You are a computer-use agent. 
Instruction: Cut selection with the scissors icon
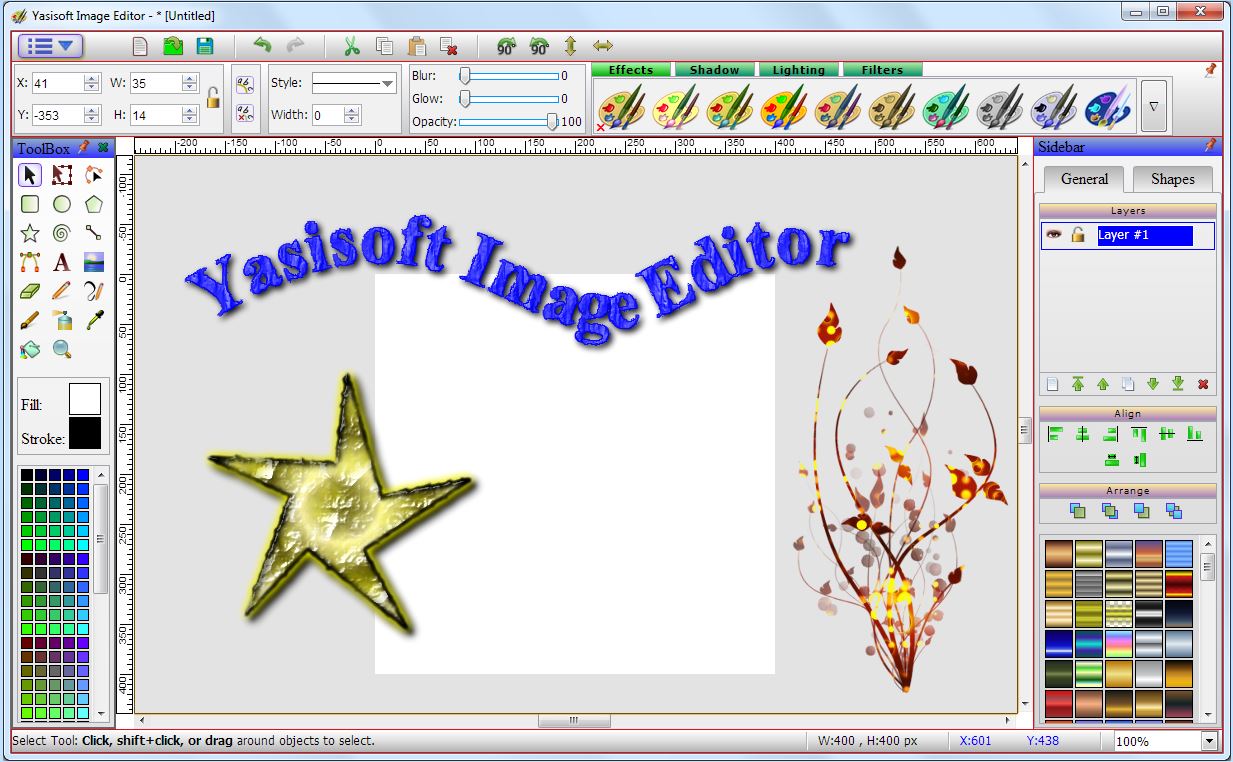351,46
